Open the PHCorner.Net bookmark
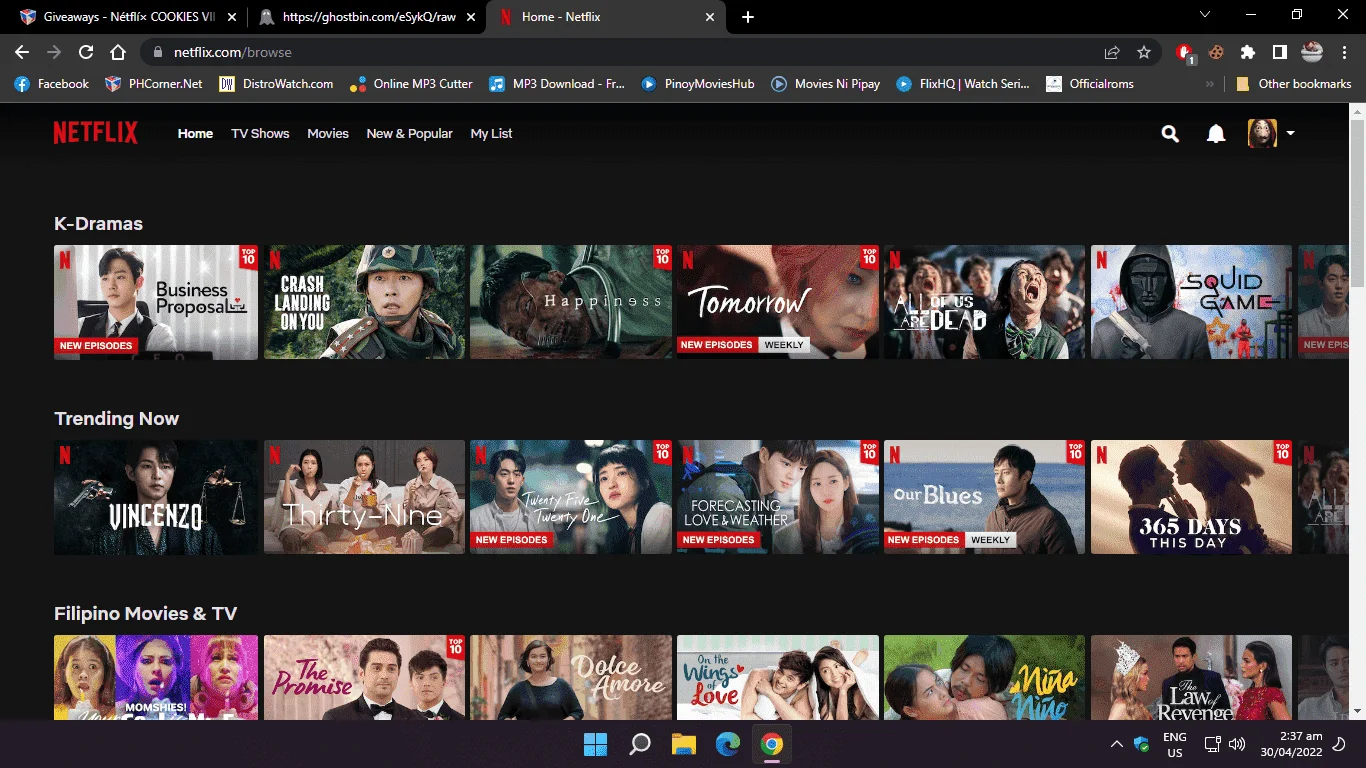The height and width of the screenshot is (768, 1366). pyautogui.click(x=154, y=84)
